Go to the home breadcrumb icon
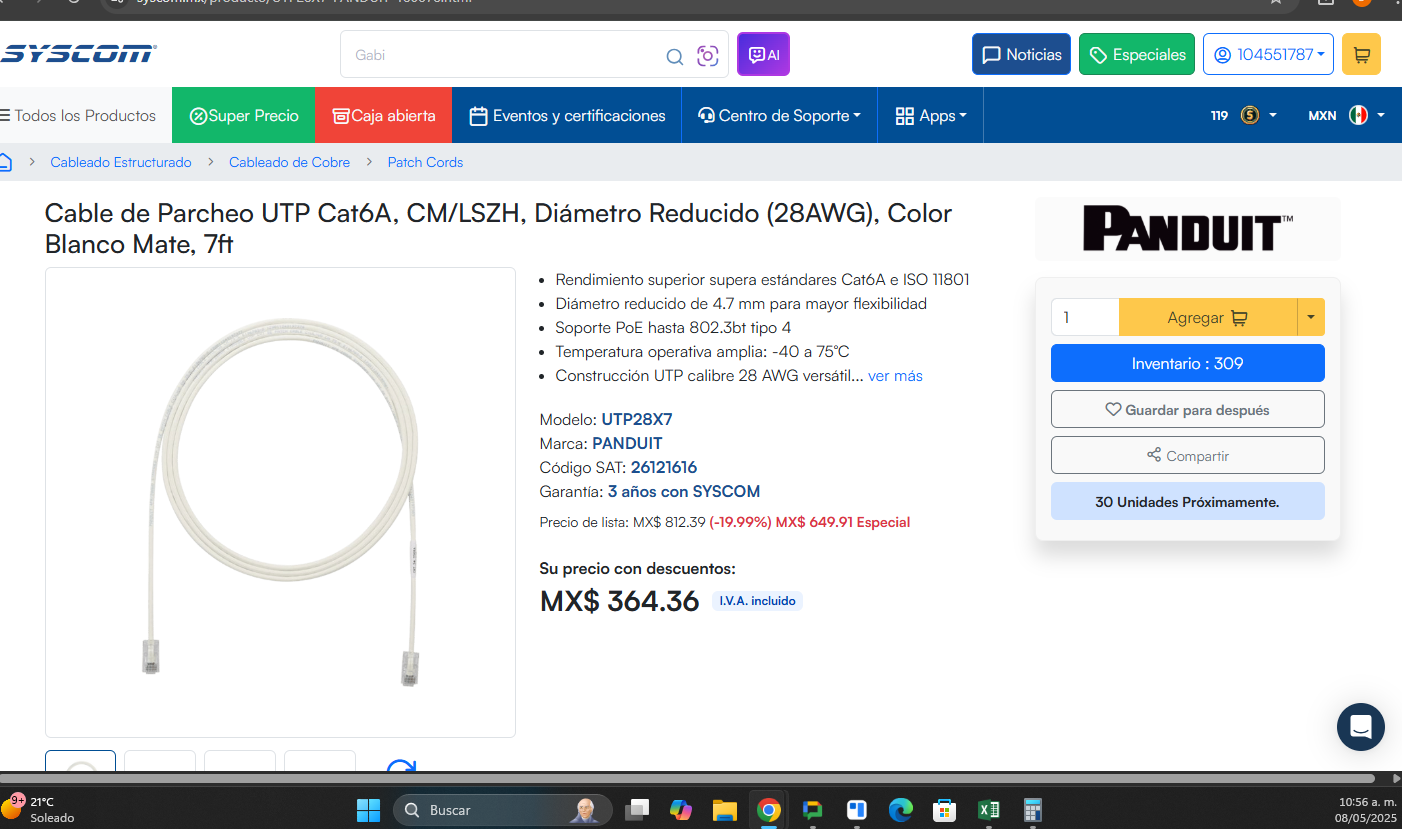The height and width of the screenshot is (829, 1402). coord(5,162)
